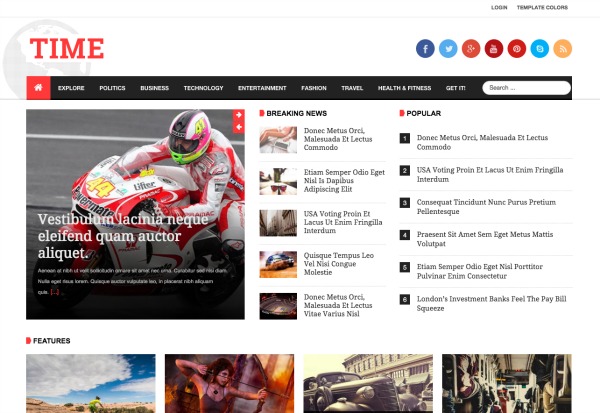The width and height of the screenshot is (600, 413).
Task: Go back in slider with left arrow
Action: click(238, 127)
